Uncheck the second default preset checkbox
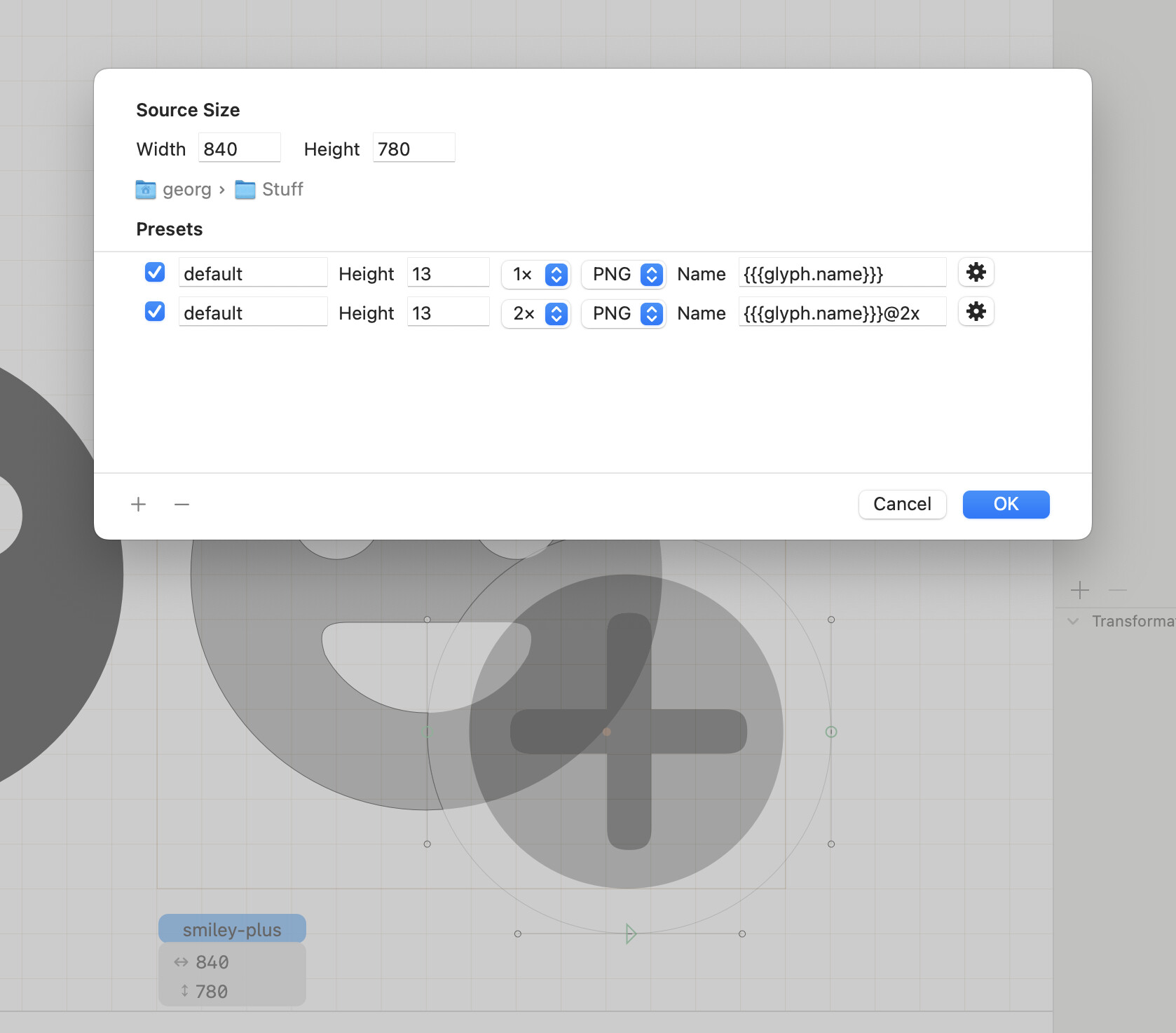Image resolution: width=1176 pixels, height=1033 pixels. coord(155,312)
